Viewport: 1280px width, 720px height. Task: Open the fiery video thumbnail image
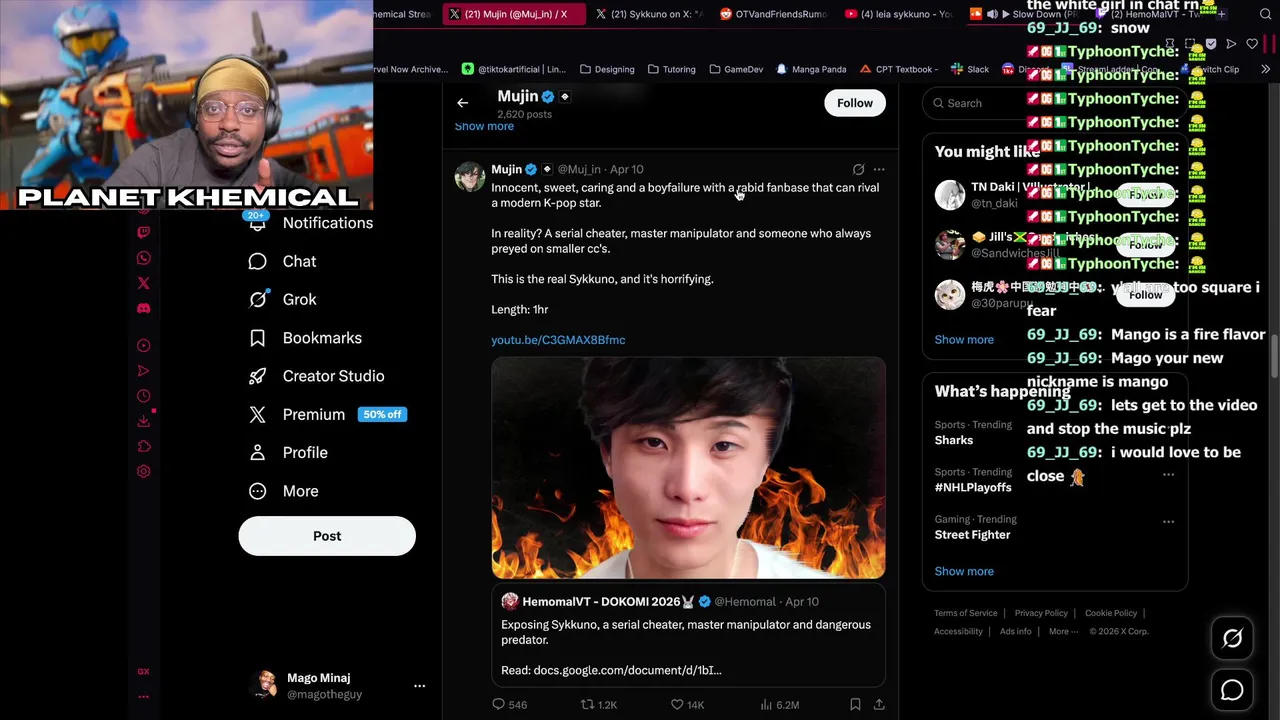coord(688,468)
